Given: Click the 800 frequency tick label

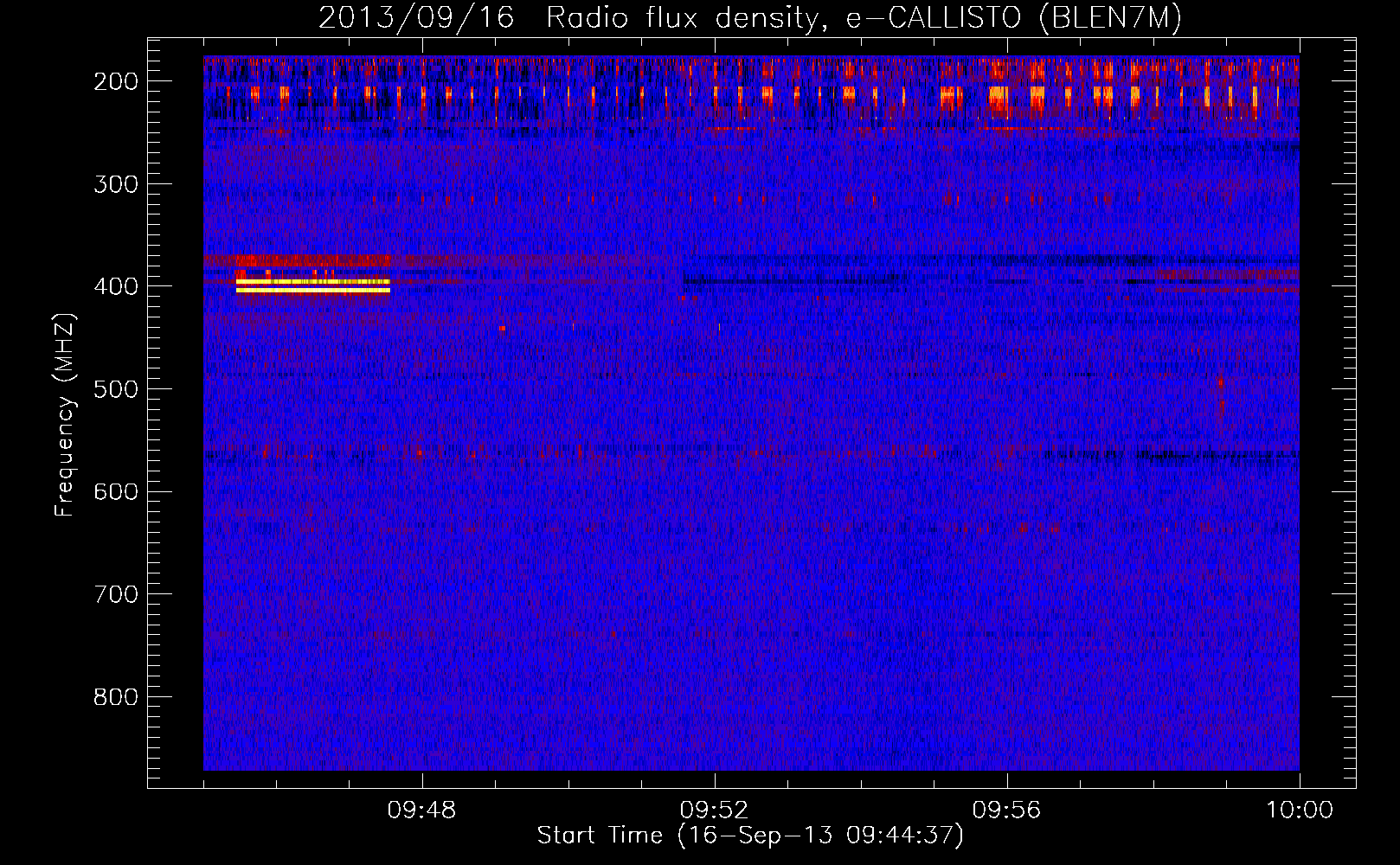Looking at the screenshot, I should coord(116,697).
